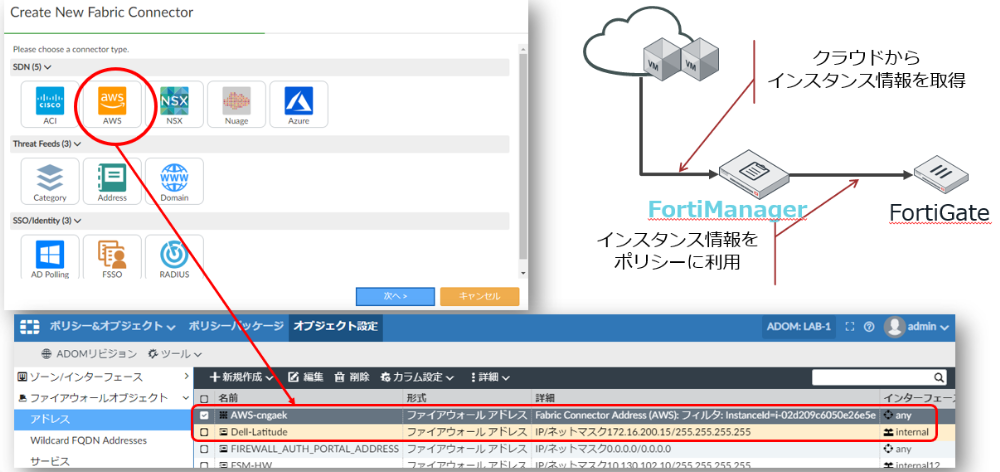This screenshot has width=1000, height=472.
Task: Select the Cisco ACI connector icon
Action: (50, 104)
